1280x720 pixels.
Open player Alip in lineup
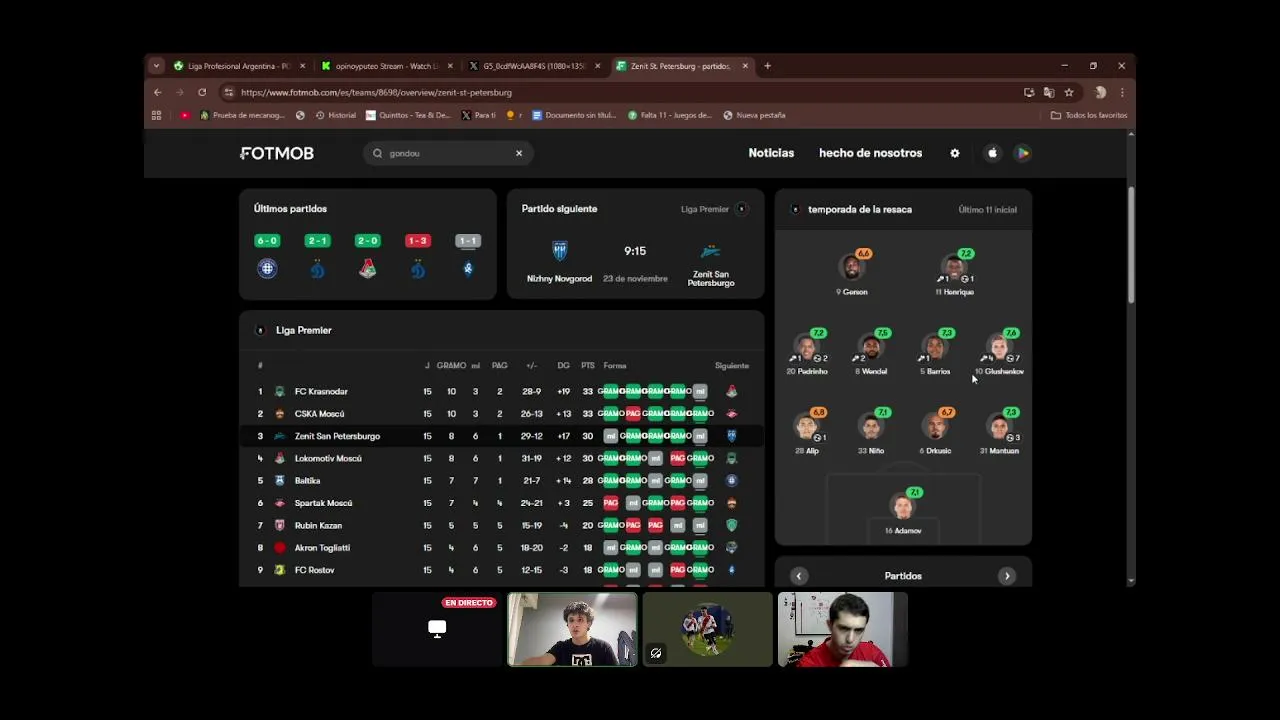(x=807, y=431)
